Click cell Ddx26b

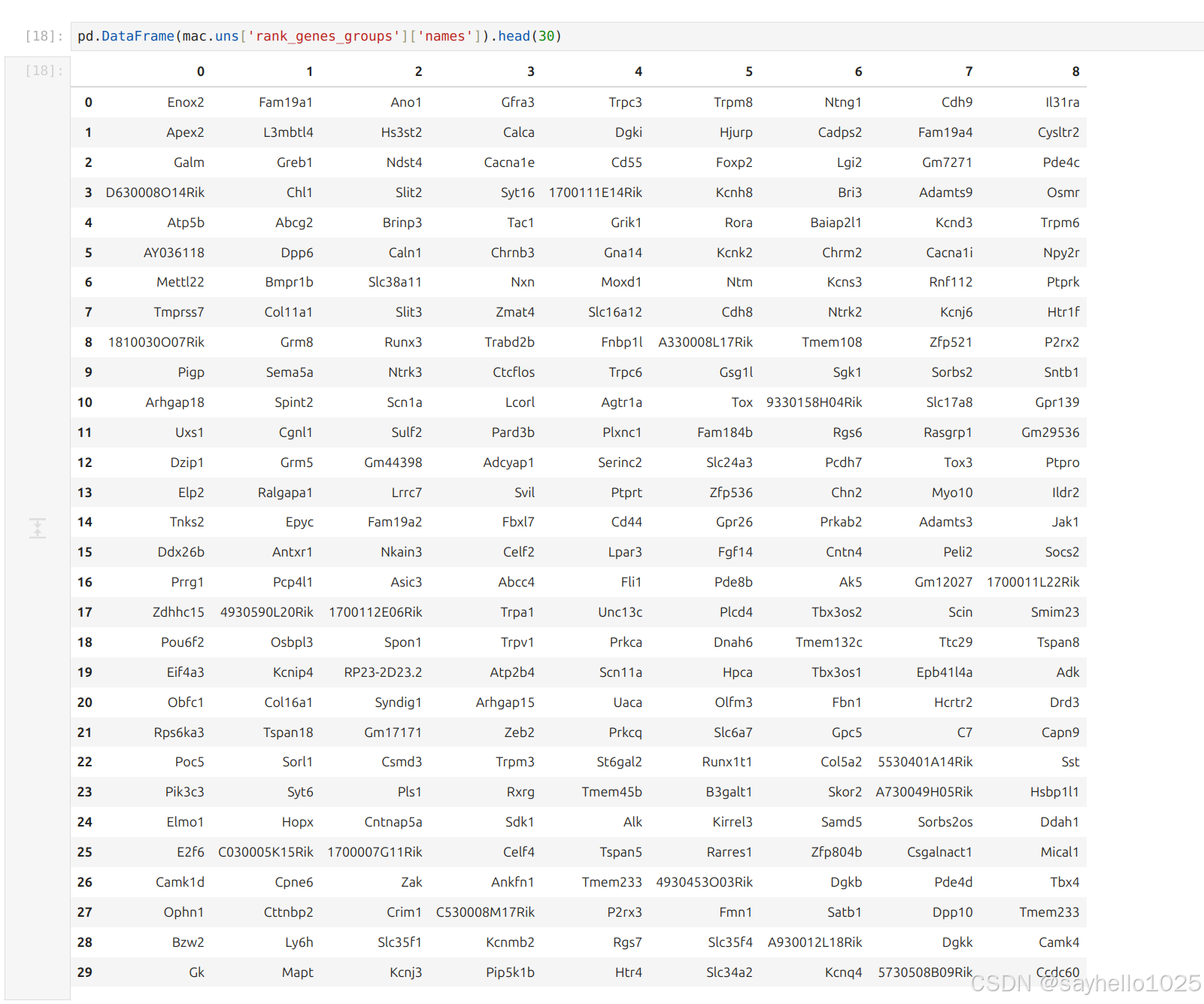coord(181,552)
